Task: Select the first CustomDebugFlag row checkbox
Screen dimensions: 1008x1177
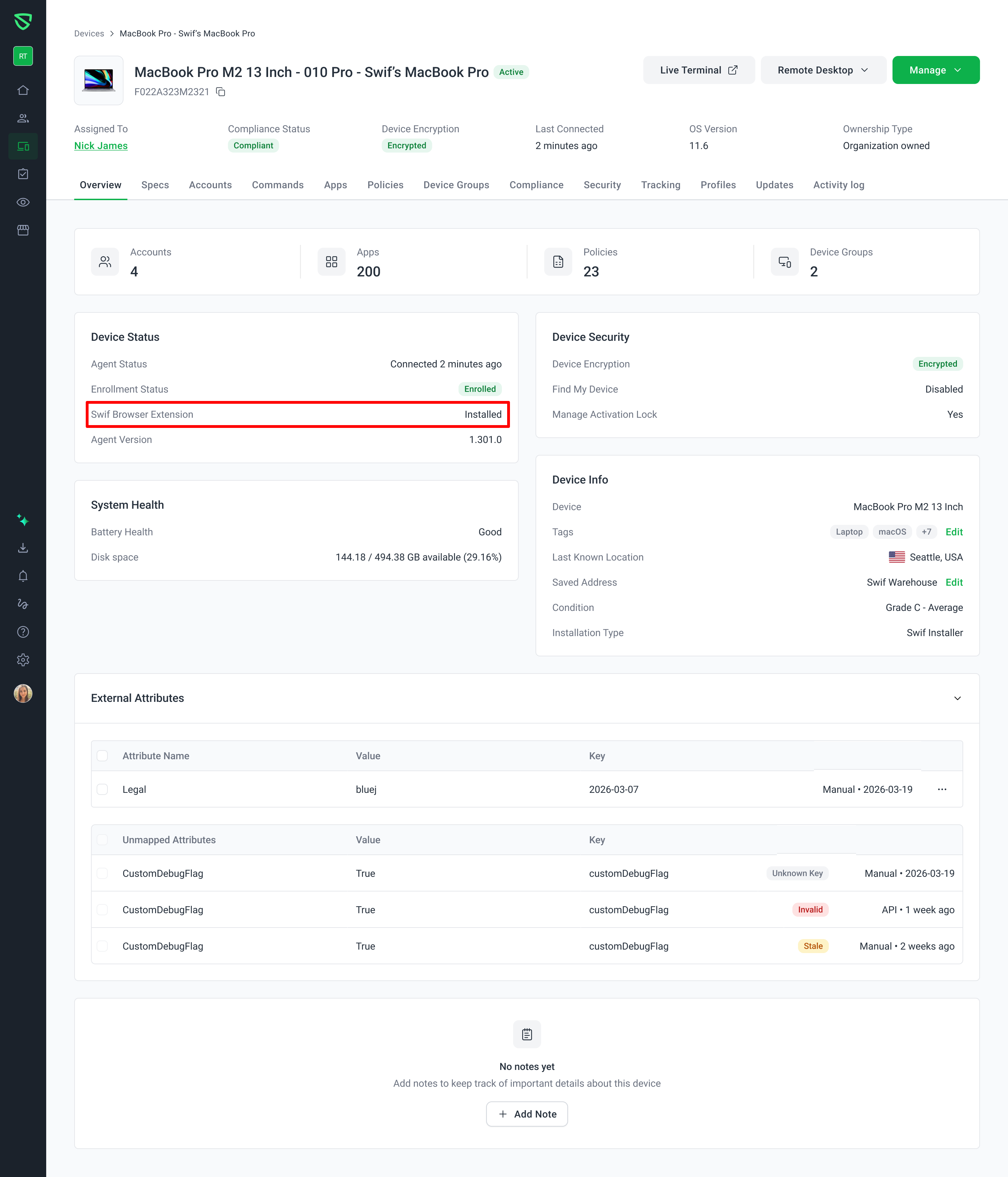Action: [x=102, y=874]
